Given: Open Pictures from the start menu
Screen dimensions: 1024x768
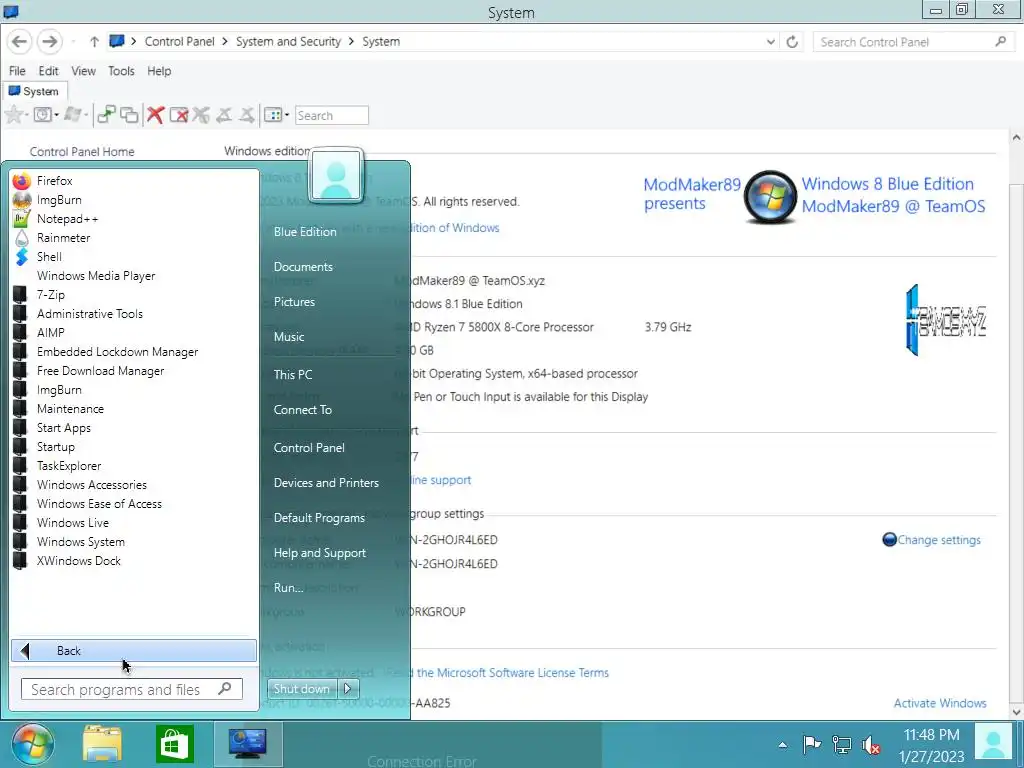Looking at the screenshot, I should pyautogui.click(x=294, y=302).
